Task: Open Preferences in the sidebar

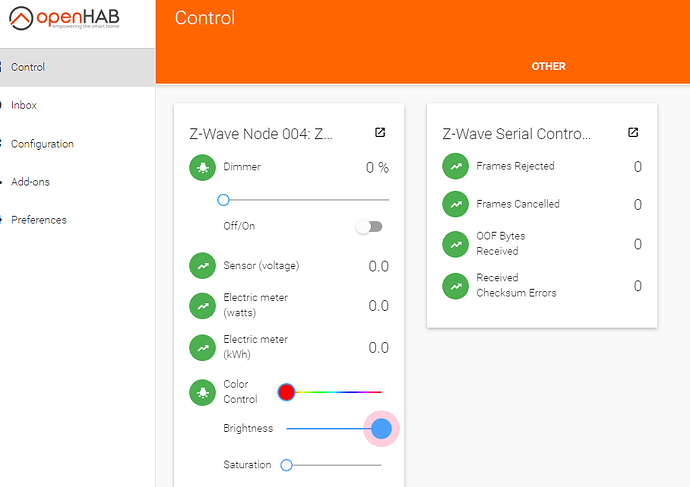Action: pos(38,220)
